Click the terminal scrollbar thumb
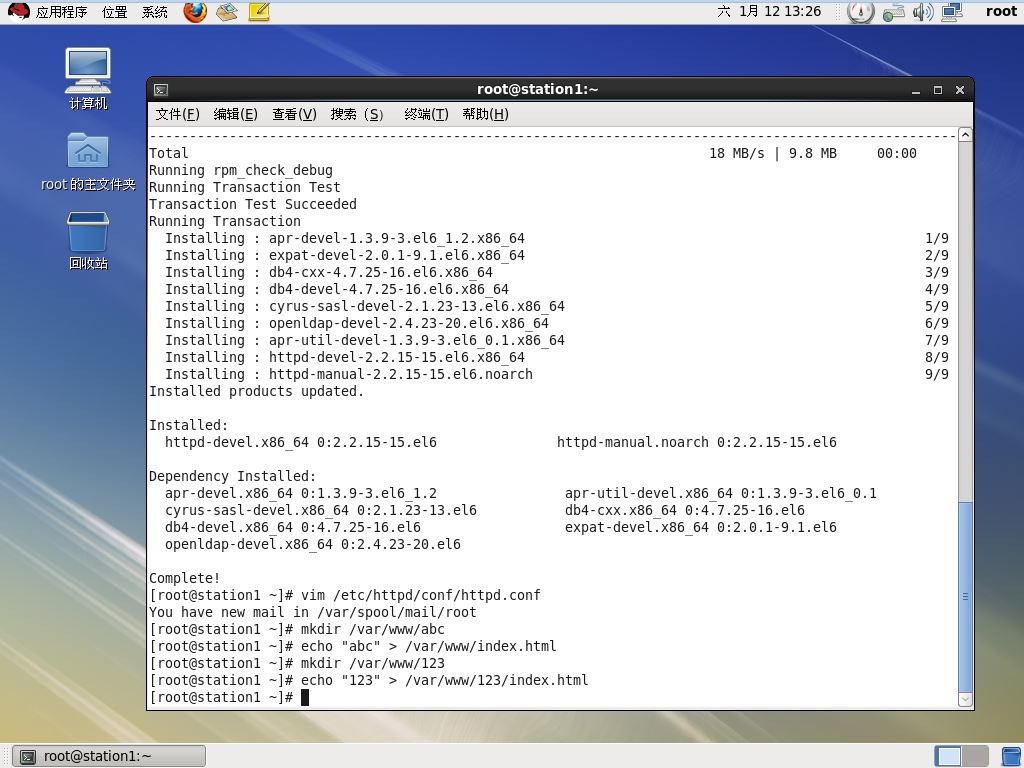Image resolution: width=1024 pixels, height=768 pixels. click(965, 596)
